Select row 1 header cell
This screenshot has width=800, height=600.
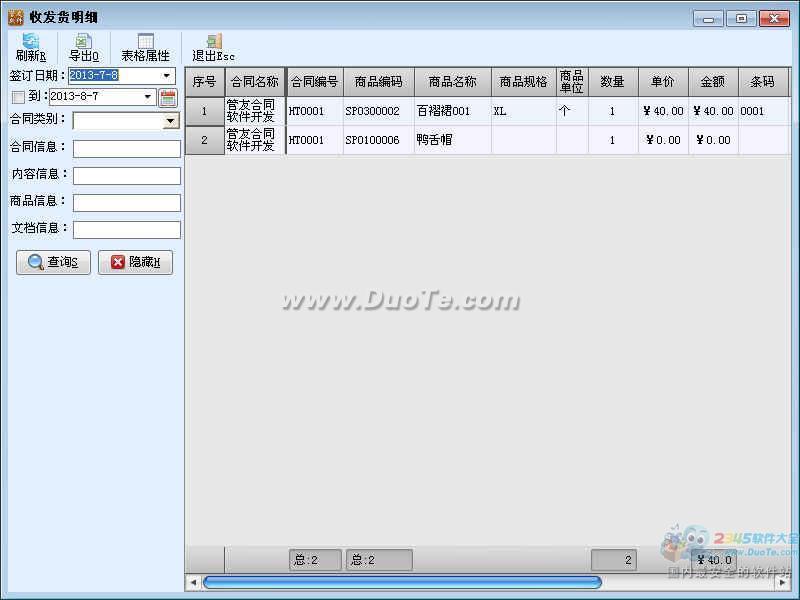click(x=205, y=111)
